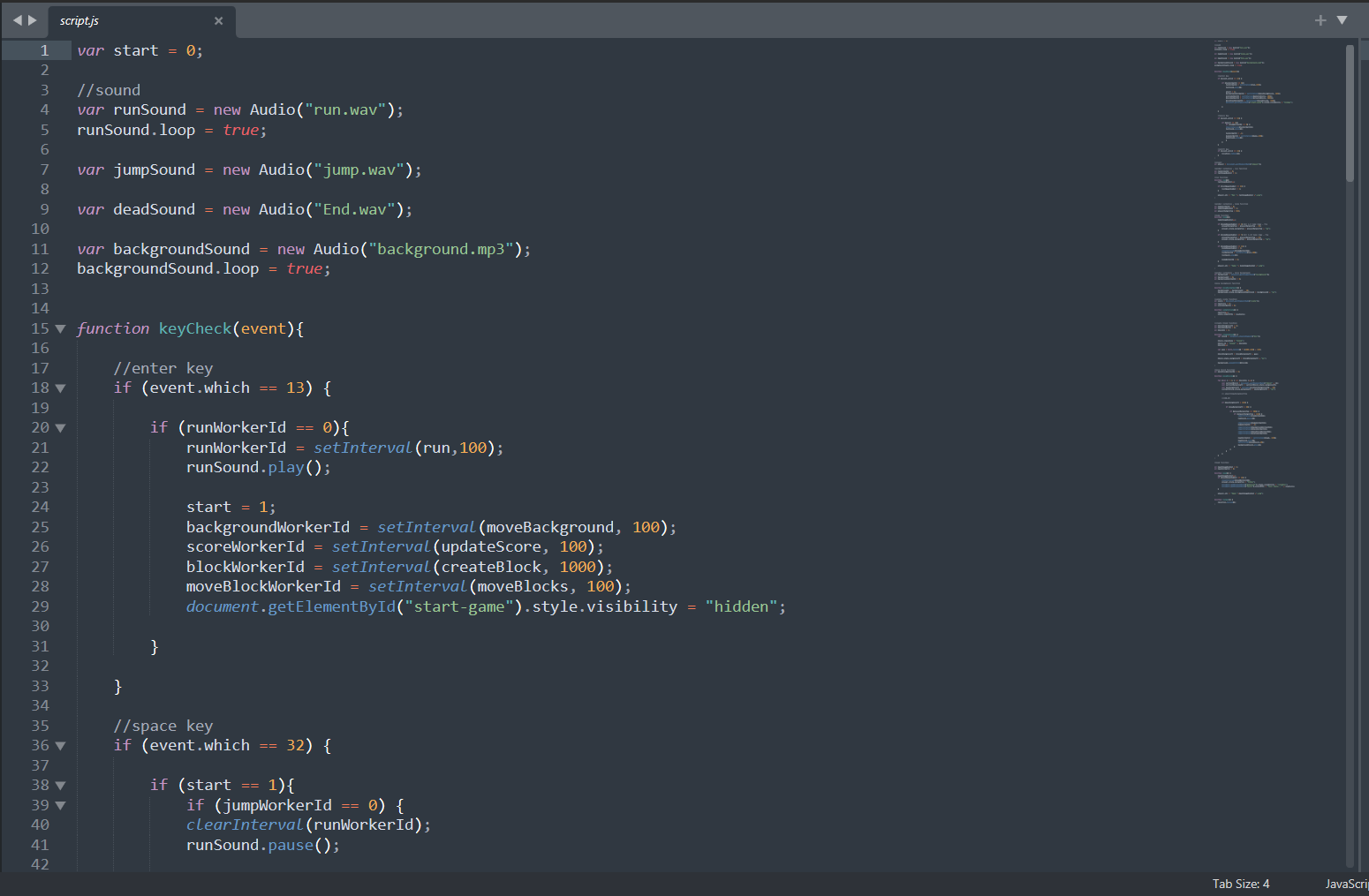
Task: Click the tab forward arrow icon
Action: pos(33,20)
